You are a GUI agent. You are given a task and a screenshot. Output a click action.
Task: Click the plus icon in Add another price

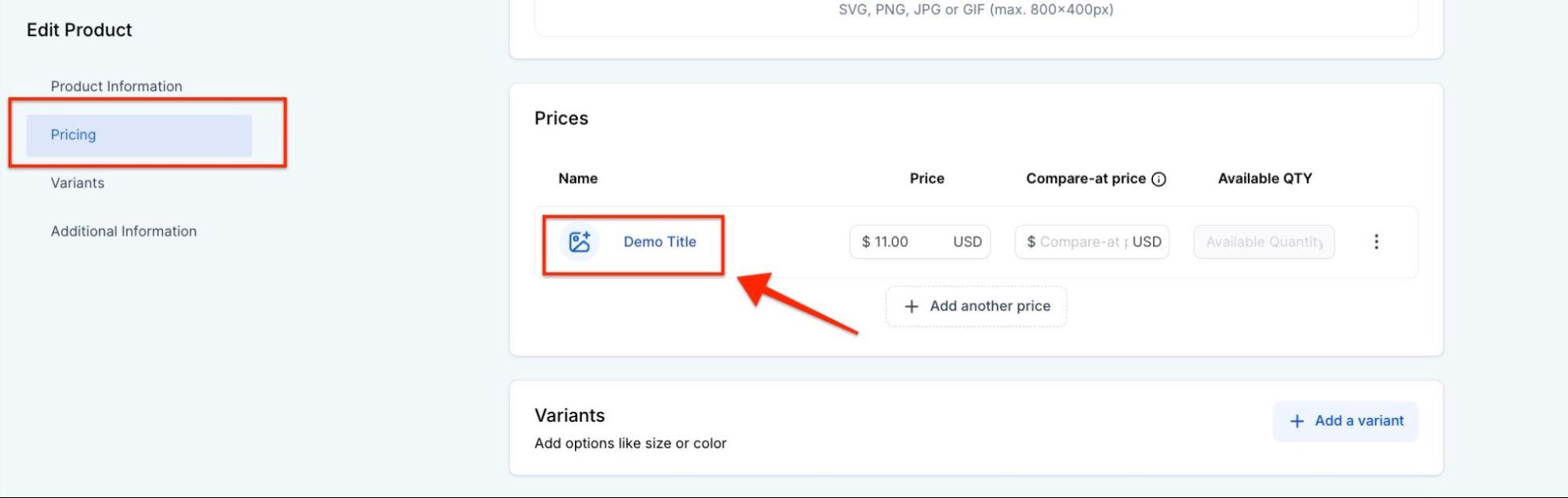911,307
